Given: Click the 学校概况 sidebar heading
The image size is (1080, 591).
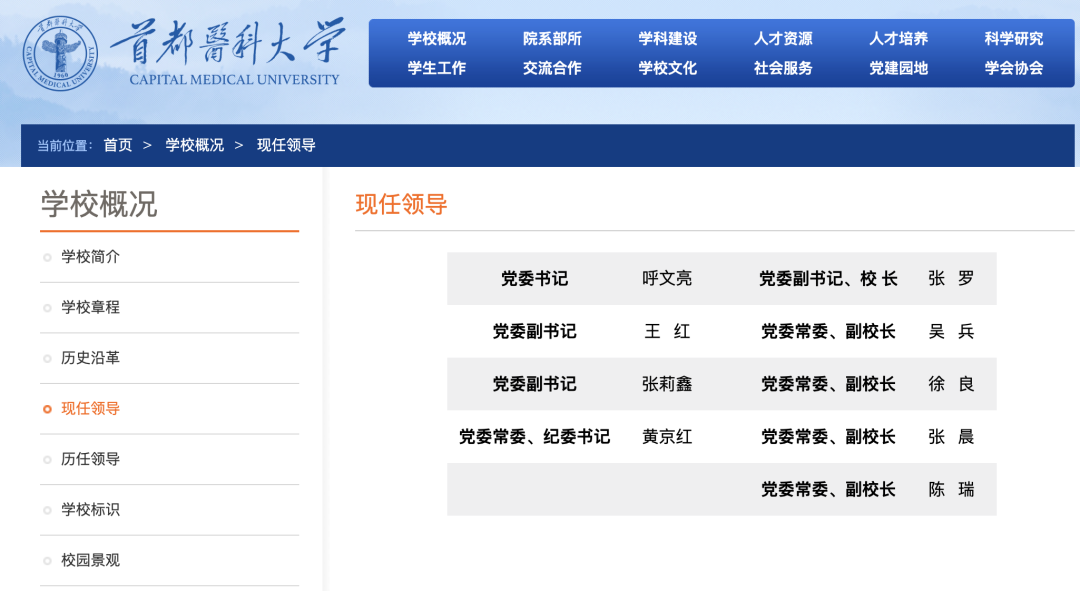Looking at the screenshot, I should tap(99, 205).
